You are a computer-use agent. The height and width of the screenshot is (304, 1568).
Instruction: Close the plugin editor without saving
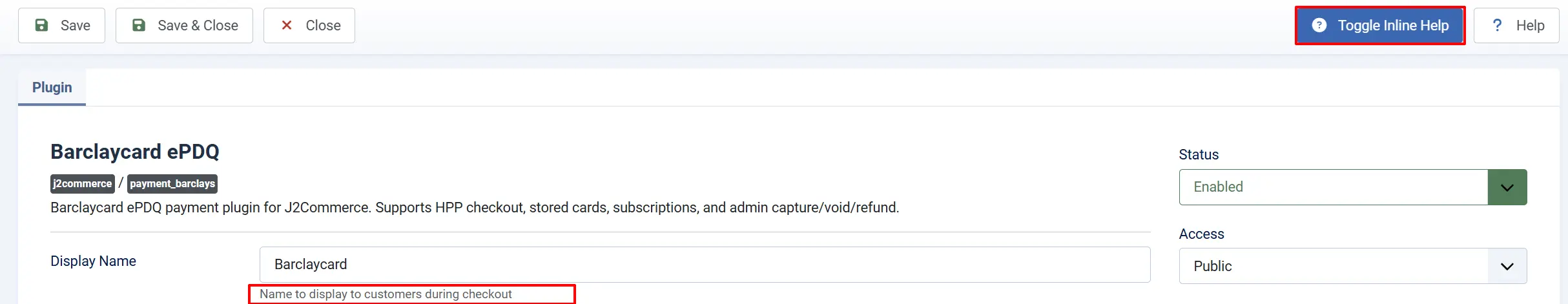(309, 25)
